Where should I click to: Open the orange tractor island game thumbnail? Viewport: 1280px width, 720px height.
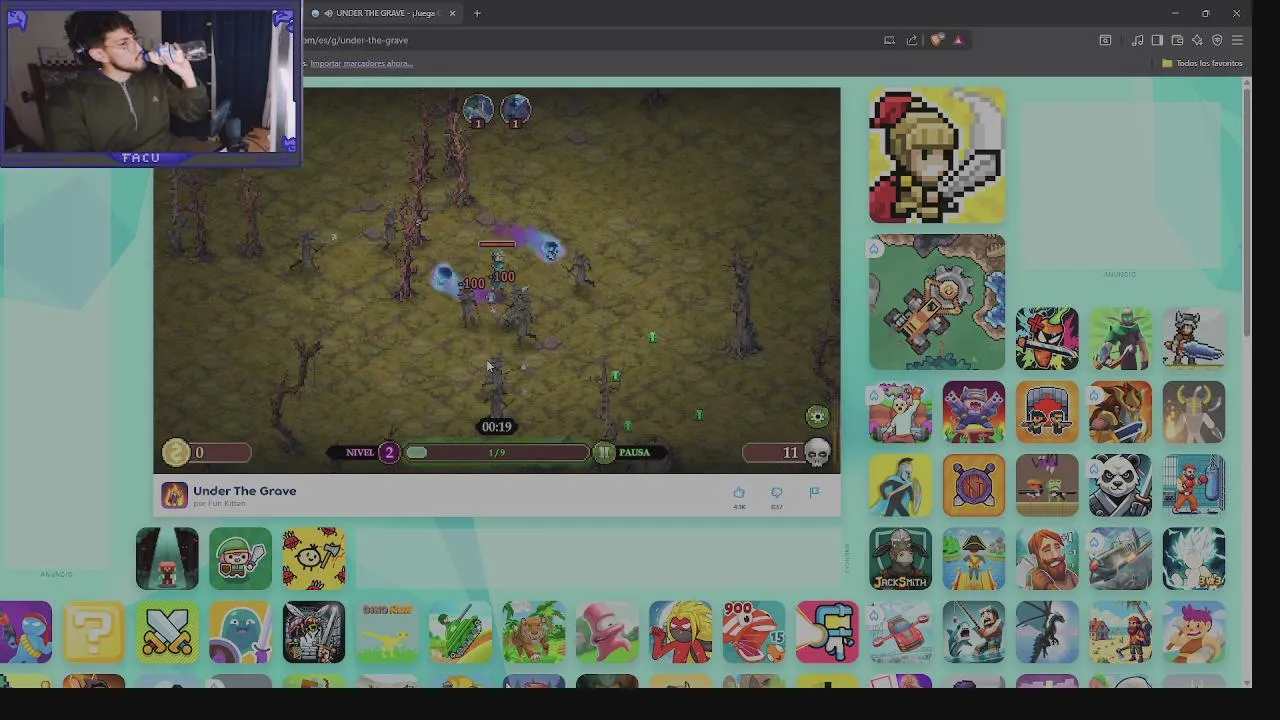937,302
